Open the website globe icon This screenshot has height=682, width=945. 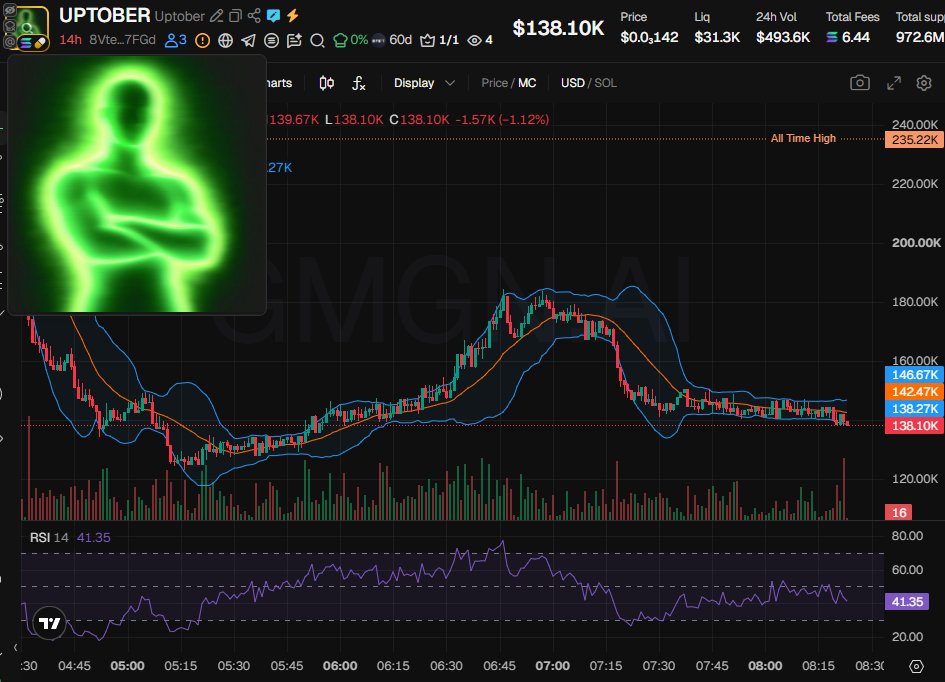pos(225,40)
